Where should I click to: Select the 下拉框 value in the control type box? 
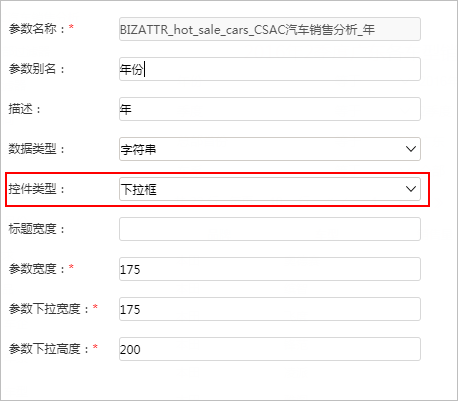click(x=138, y=189)
